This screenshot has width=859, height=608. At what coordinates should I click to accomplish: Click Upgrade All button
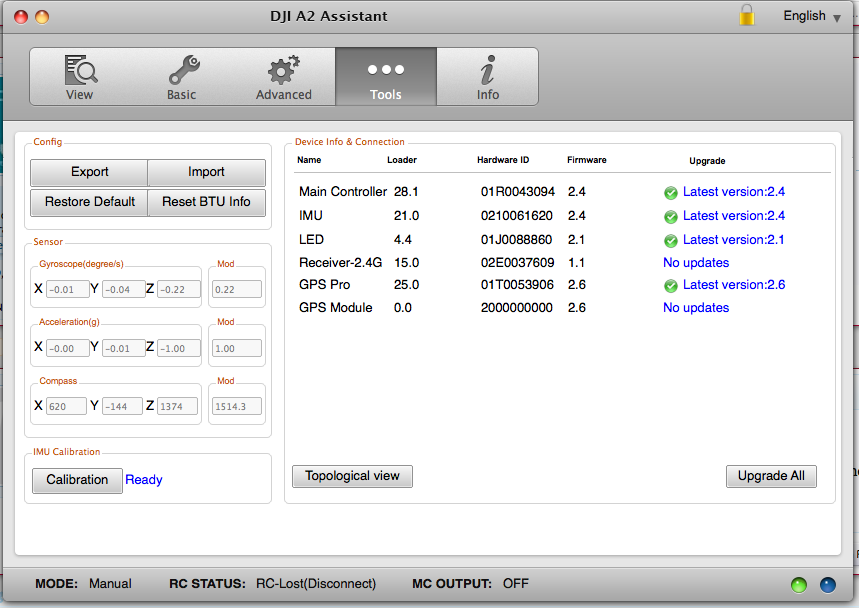(771, 476)
